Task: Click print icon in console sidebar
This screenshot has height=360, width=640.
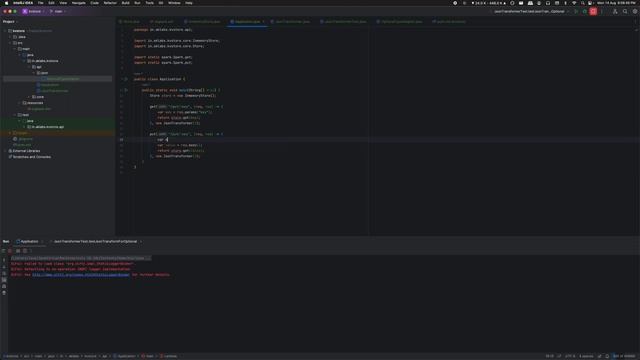Action: 4,287
